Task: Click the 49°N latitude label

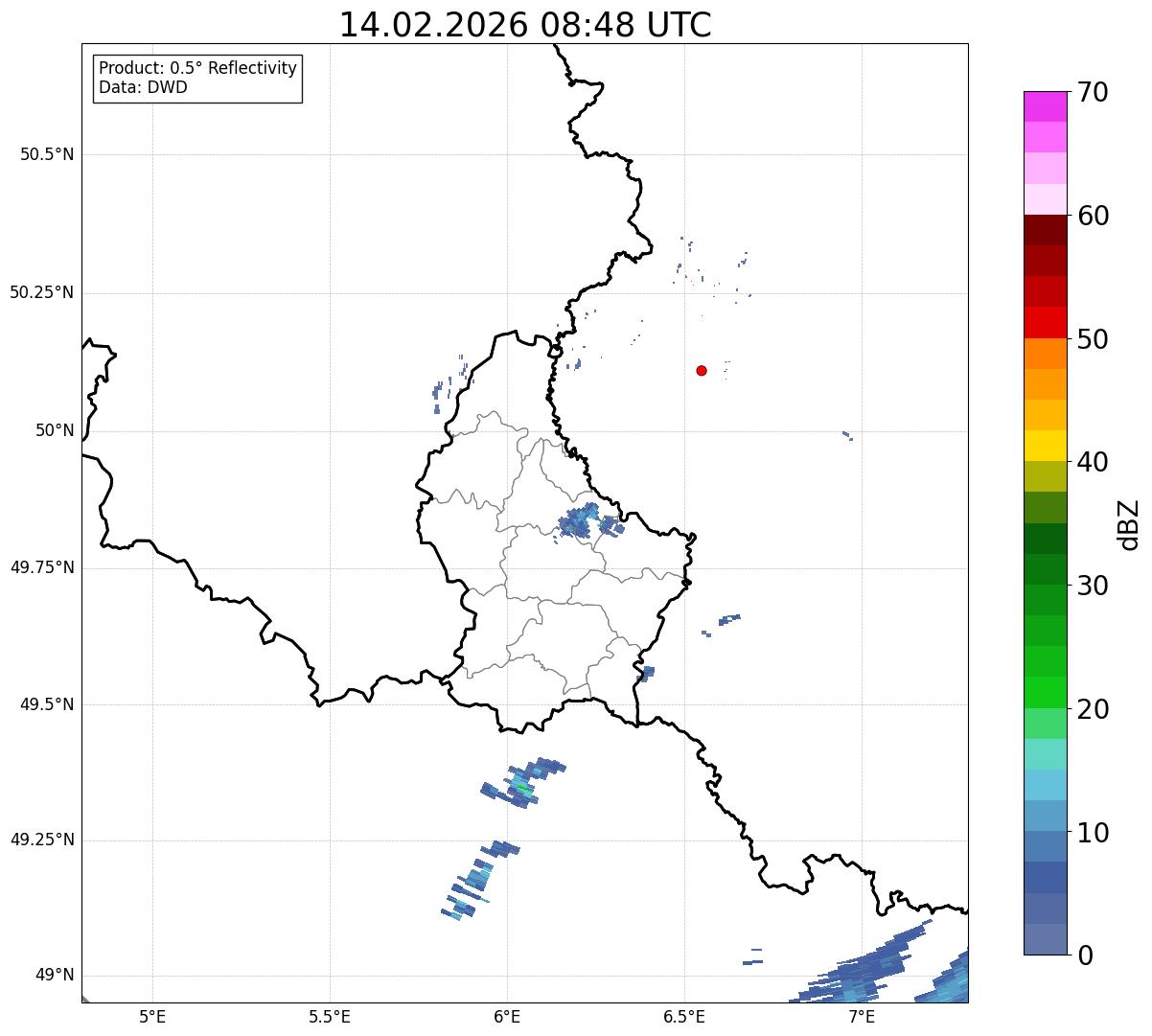Action: tap(55, 976)
